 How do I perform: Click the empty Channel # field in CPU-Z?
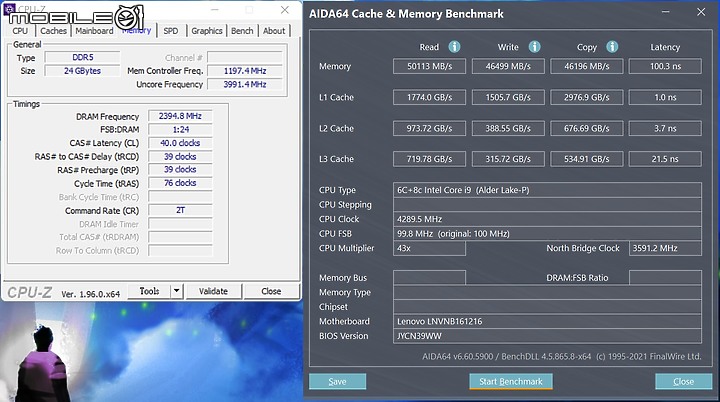tap(245, 57)
